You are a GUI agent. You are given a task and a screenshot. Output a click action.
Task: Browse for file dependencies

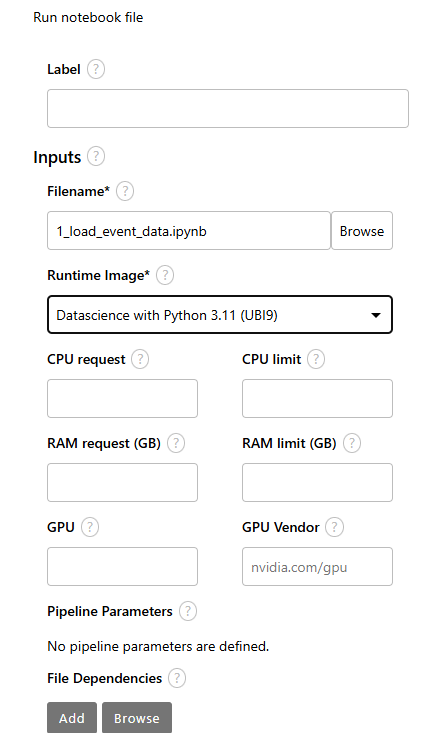click(137, 718)
